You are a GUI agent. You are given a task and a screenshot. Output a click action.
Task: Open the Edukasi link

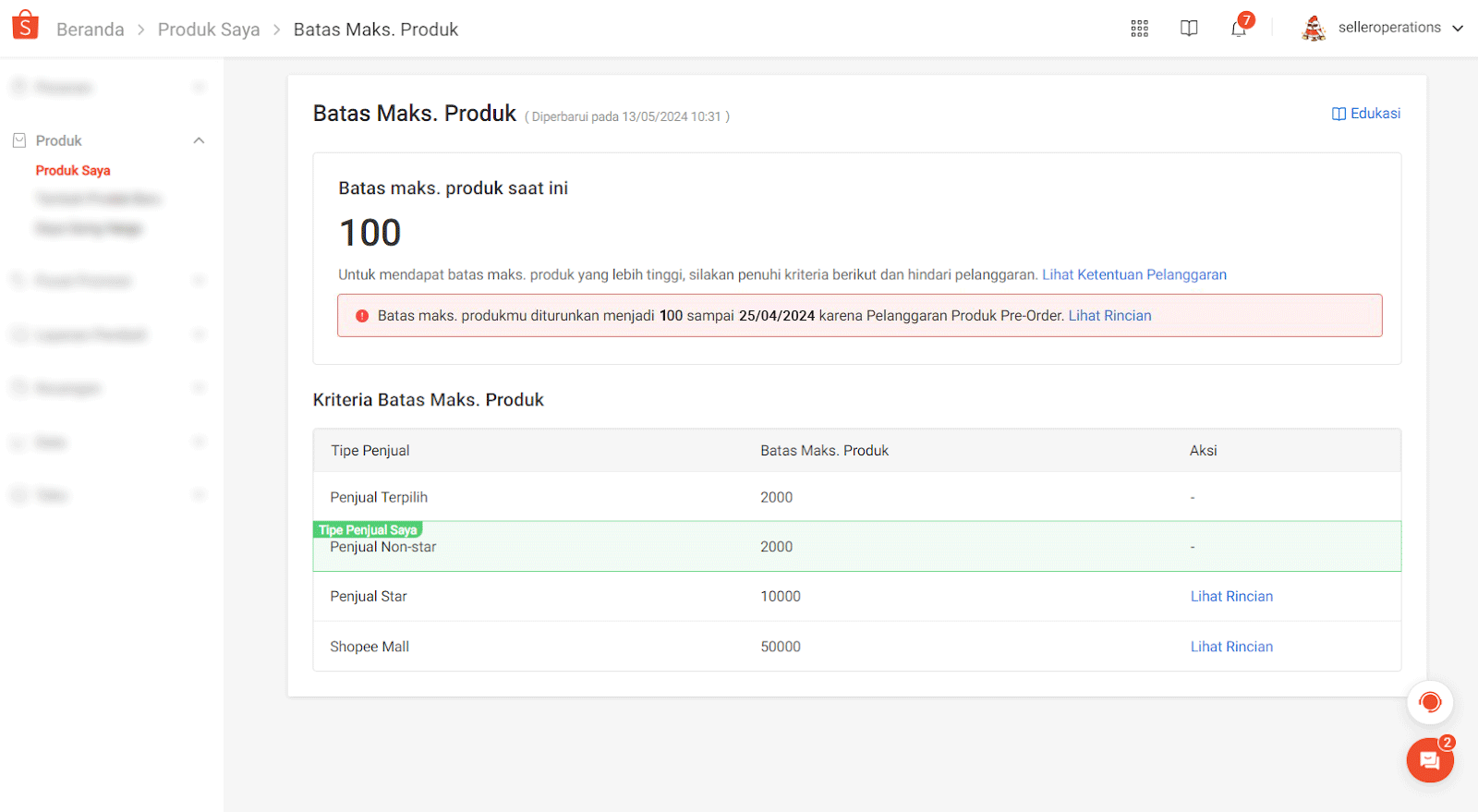(x=1365, y=114)
